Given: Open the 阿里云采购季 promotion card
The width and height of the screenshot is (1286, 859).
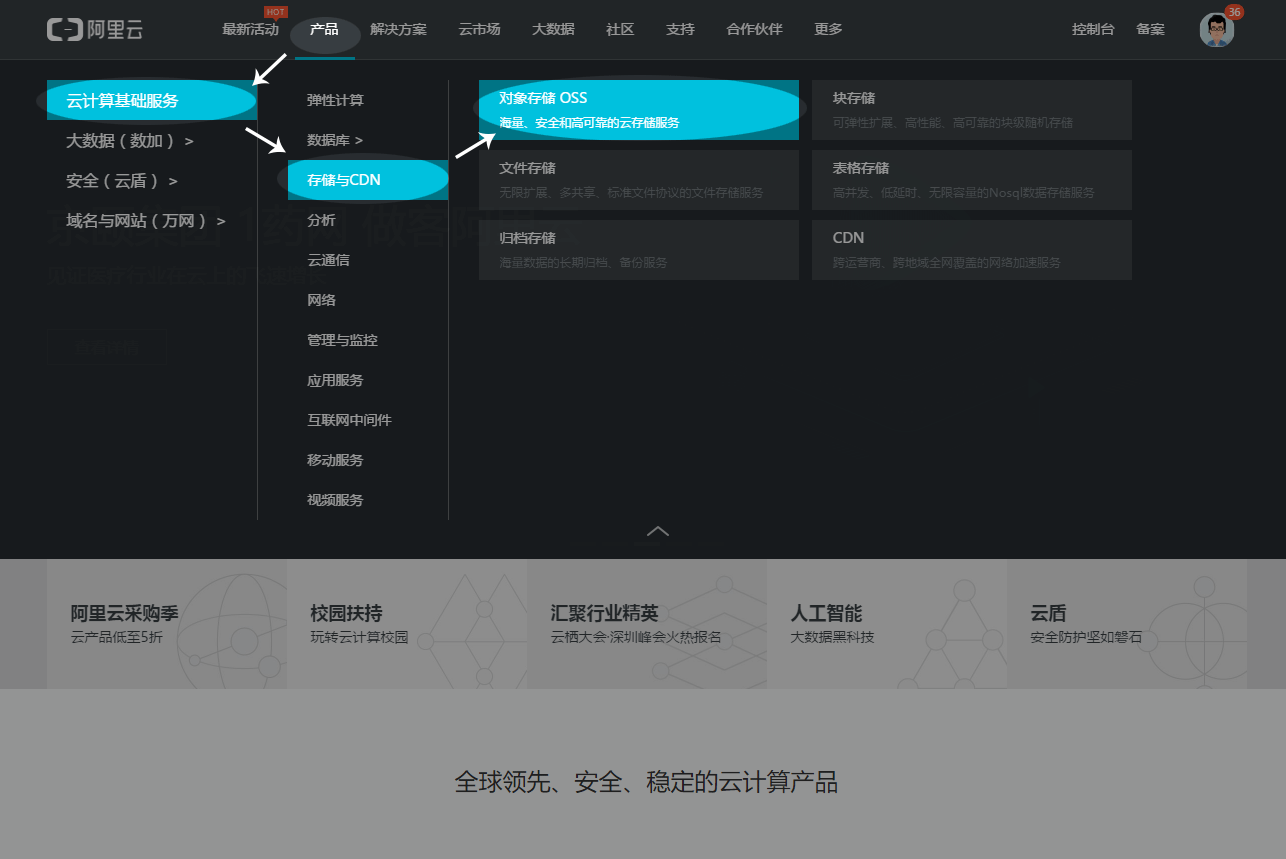Looking at the screenshot, I should (x=167, y=624).
